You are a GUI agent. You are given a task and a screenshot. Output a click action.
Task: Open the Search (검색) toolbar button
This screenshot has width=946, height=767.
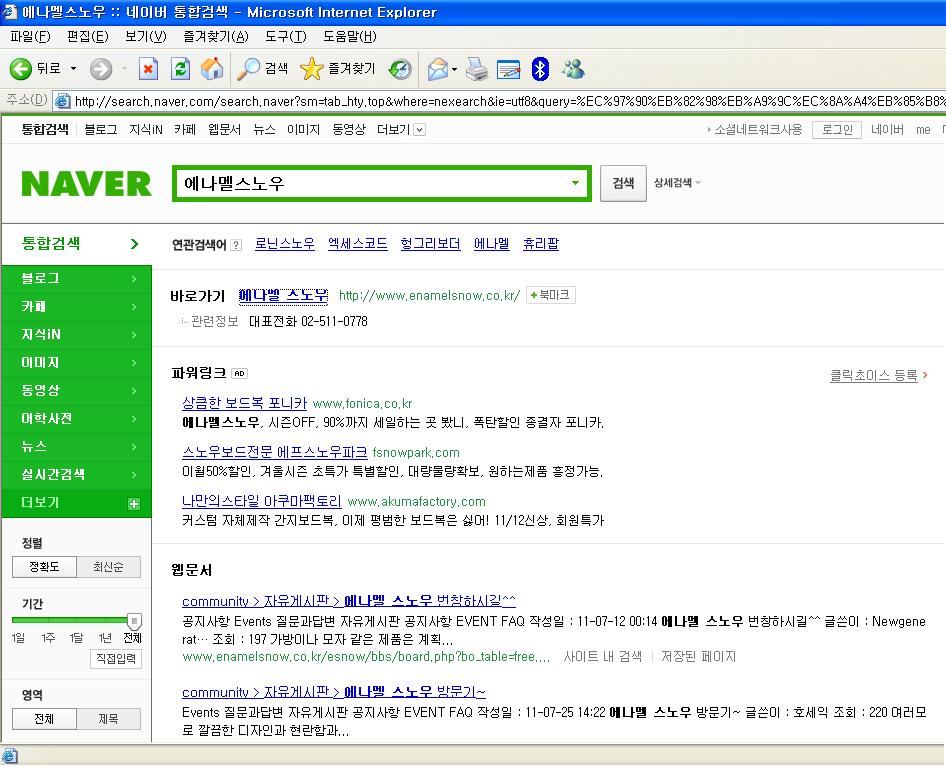point(262,69)
